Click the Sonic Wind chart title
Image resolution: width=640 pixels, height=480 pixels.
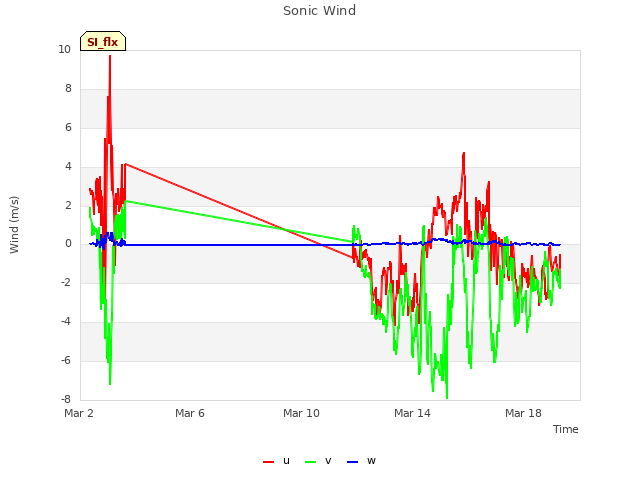pos(320,11)
